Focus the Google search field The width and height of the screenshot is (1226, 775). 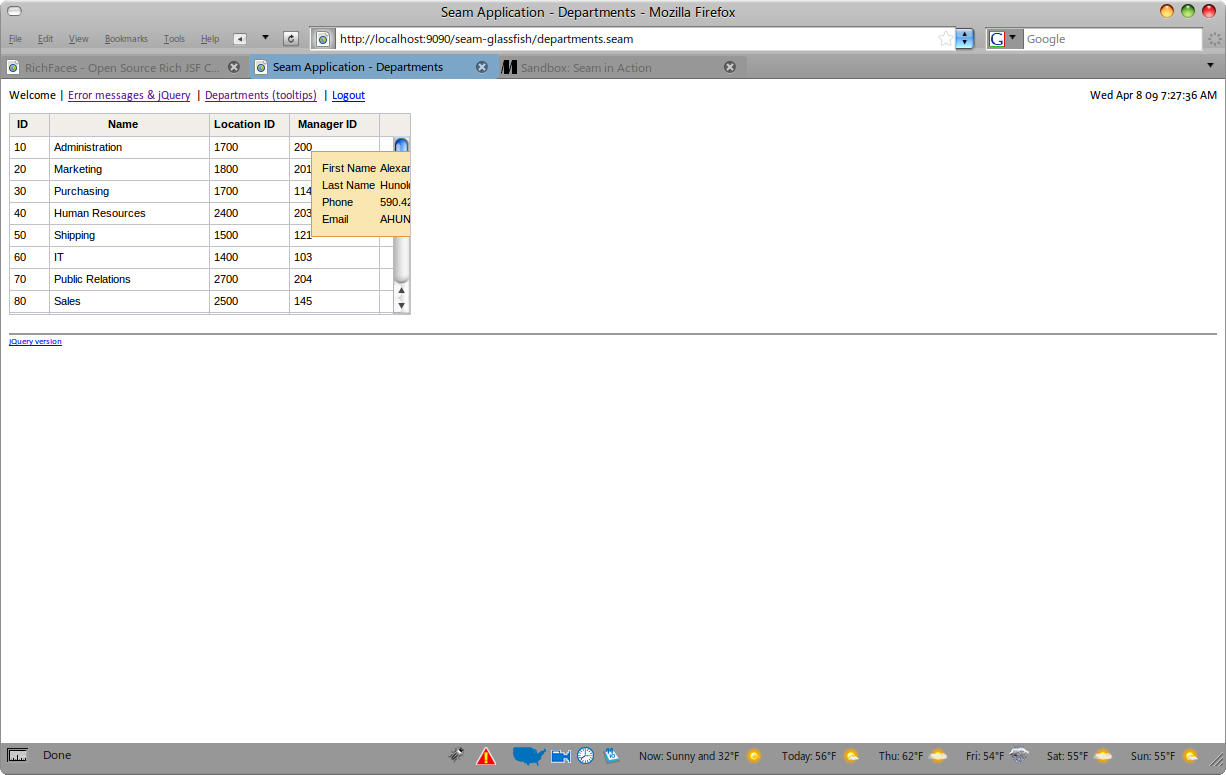point(1112,39)
